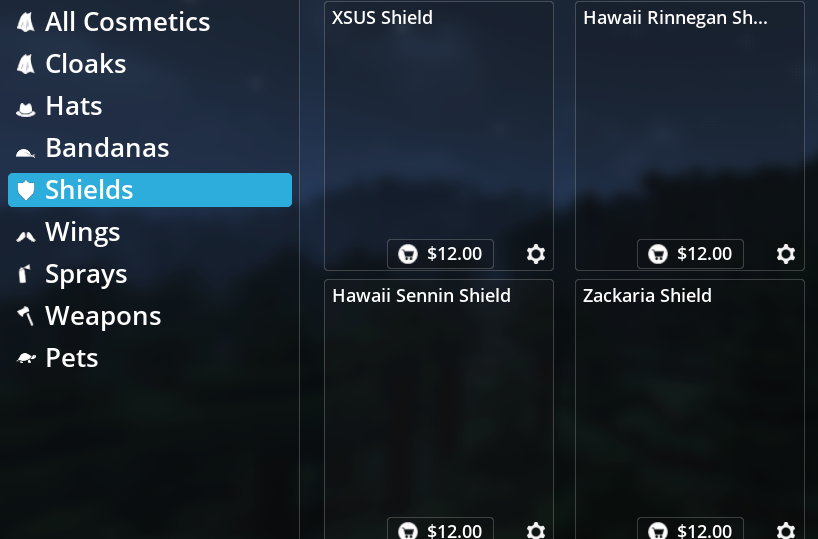The height and width of the screenshot is (539, 818).
Task: Click the cloak icon beside All Cosmetics
Action: coord(26,22)
